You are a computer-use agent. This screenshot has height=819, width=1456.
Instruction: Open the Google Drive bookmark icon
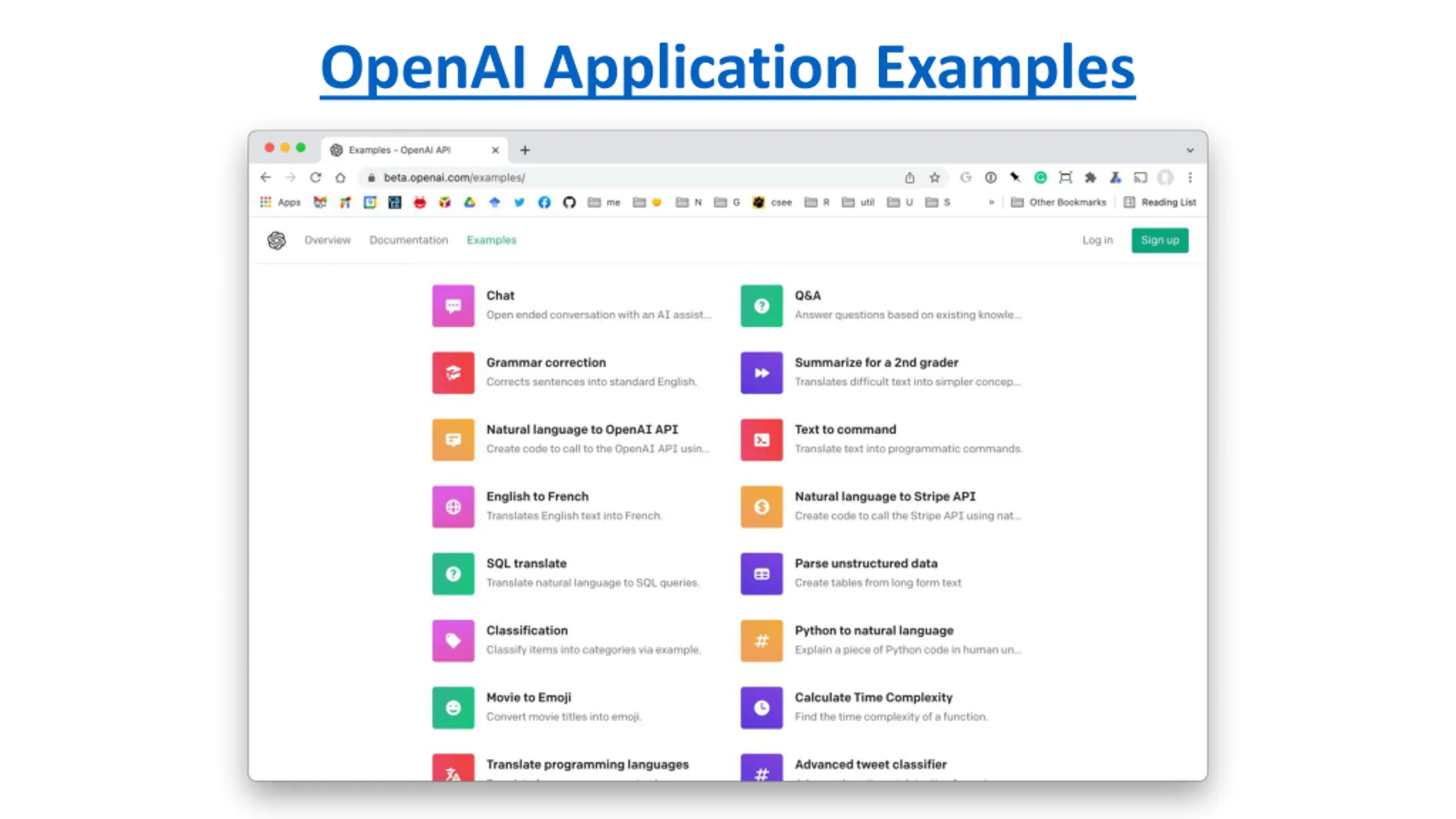tap(469, 202)
